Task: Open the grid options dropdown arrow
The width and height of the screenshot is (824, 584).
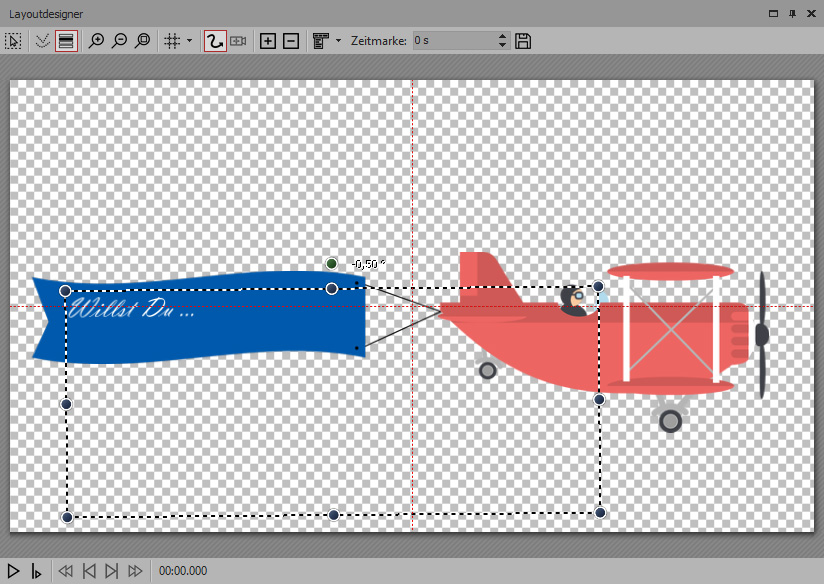Action: [x=189, y=41]
